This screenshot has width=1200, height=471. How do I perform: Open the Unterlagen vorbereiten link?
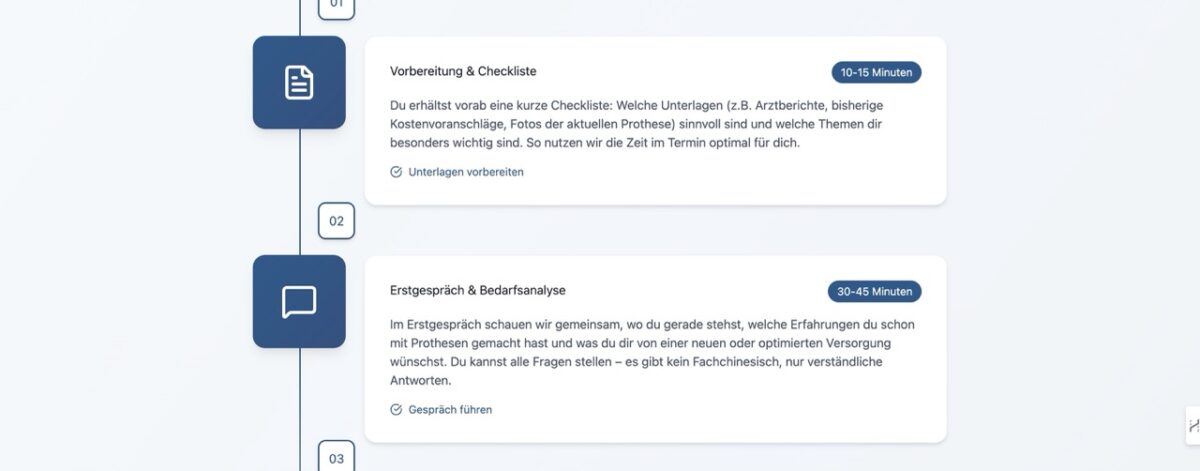pos(465,172)
